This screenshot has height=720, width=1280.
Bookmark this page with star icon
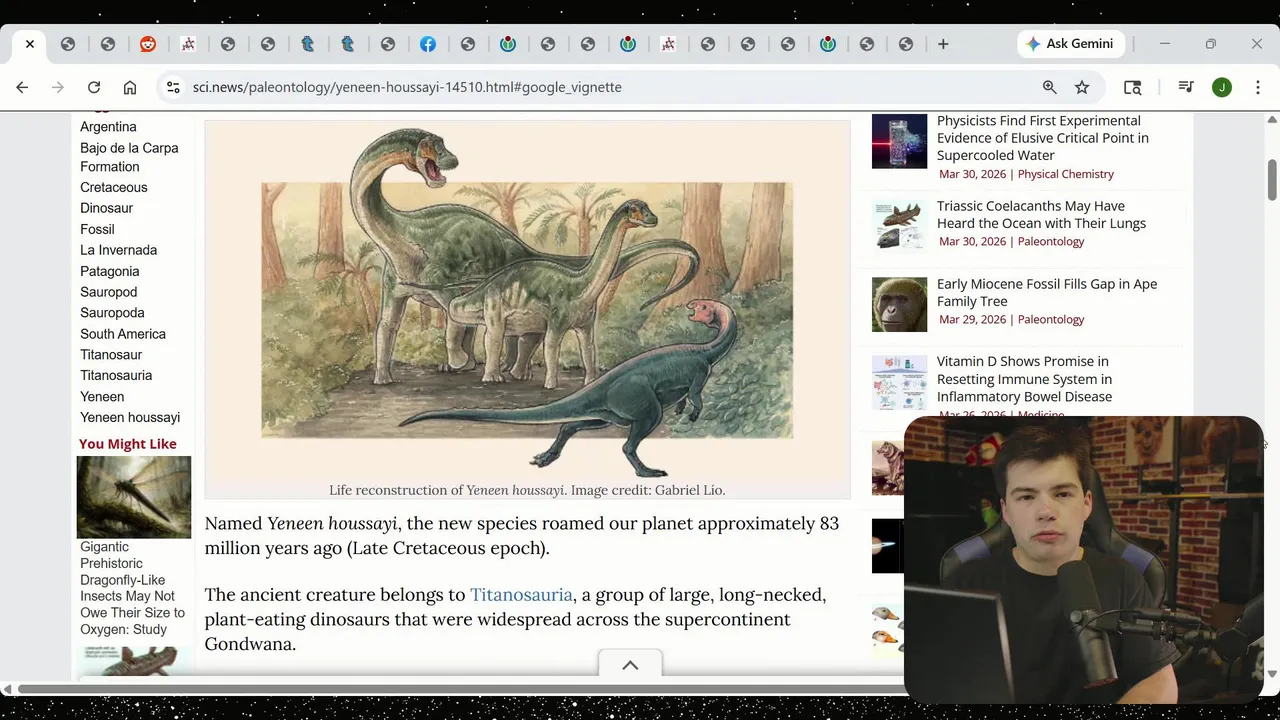point(1082,87)
